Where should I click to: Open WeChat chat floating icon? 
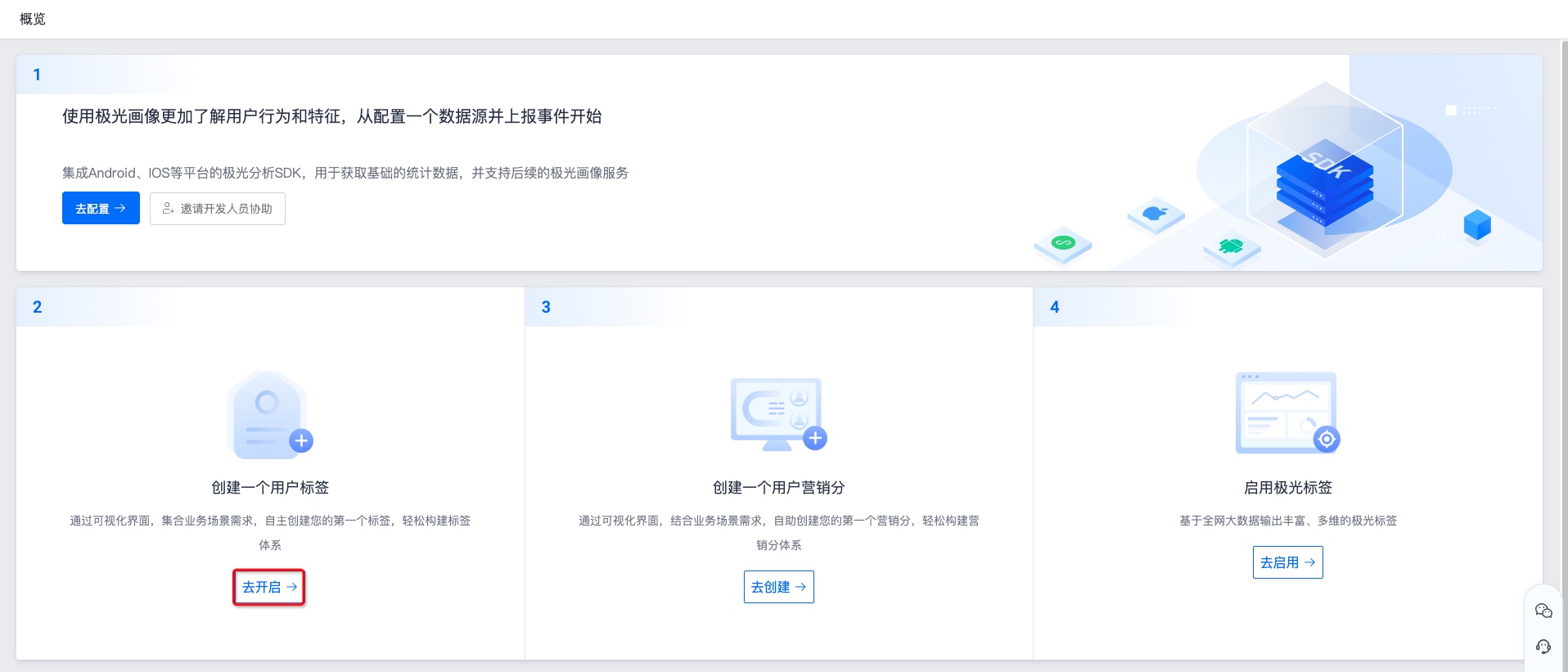1543,611
